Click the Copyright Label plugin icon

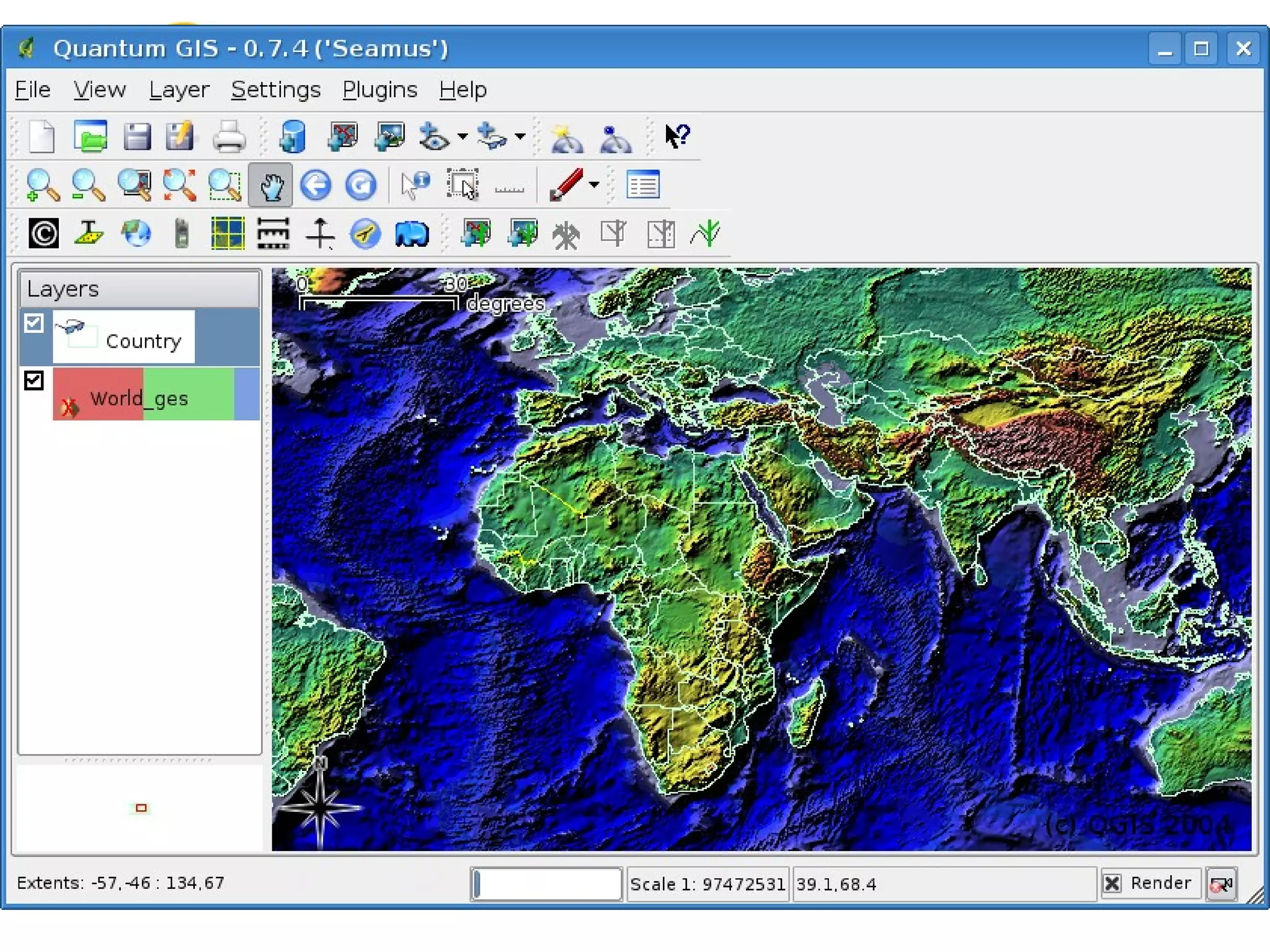tap(43, 234)
